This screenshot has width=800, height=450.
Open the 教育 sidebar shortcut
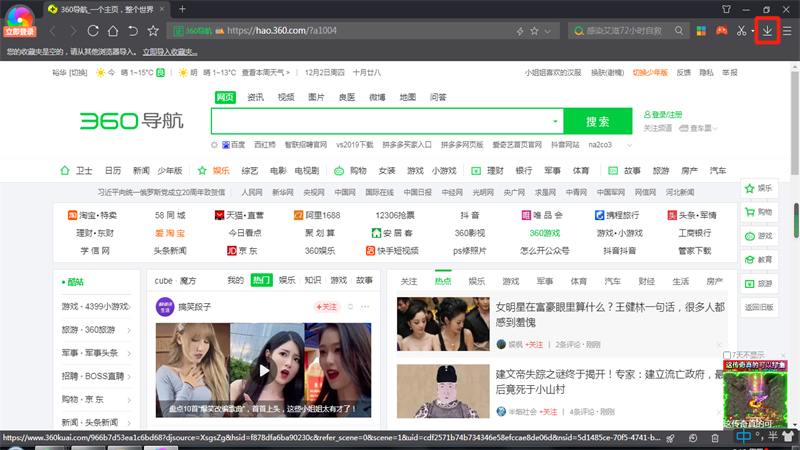coord(759,260)
